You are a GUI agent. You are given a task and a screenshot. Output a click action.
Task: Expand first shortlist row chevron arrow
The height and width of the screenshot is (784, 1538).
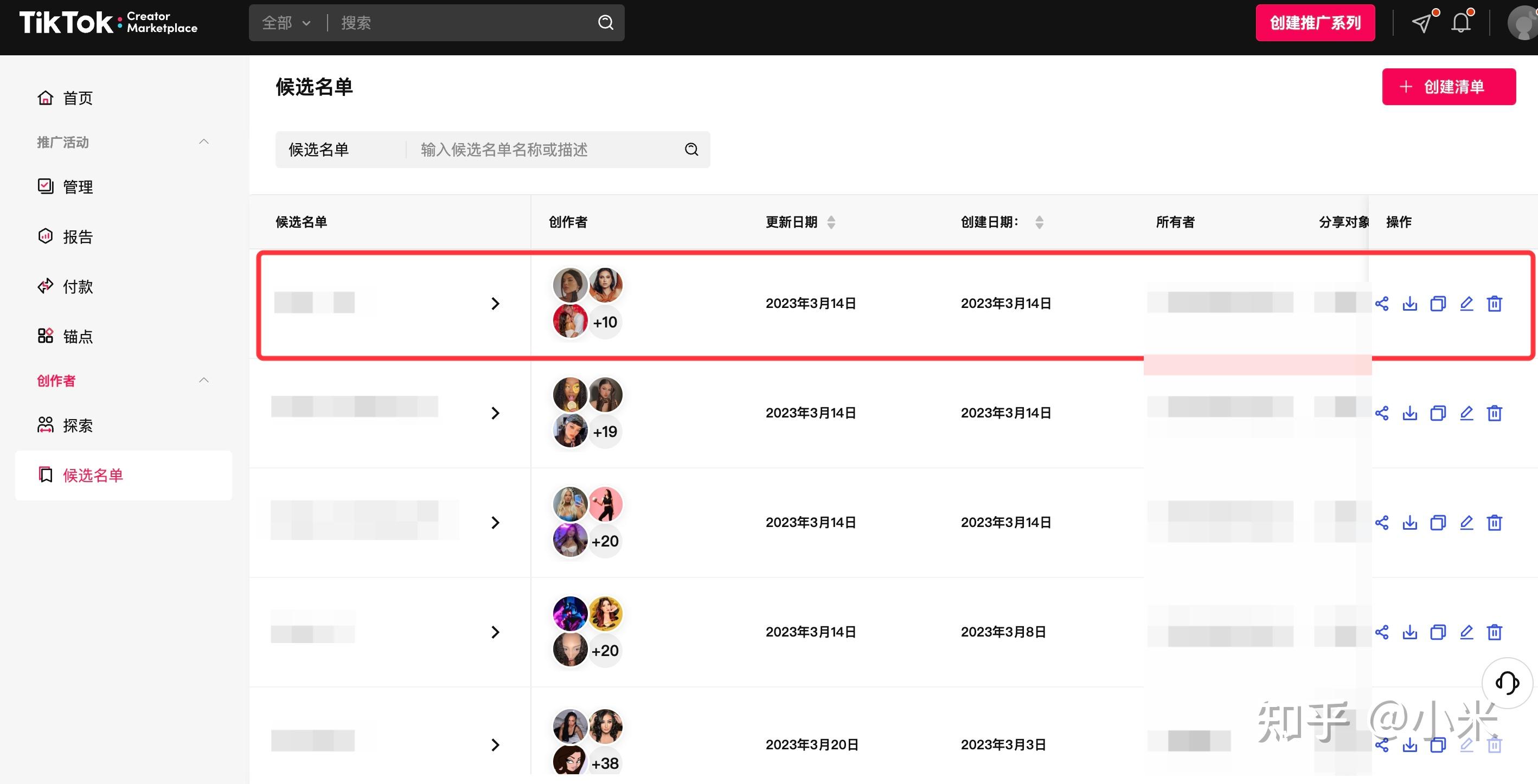(x=495, y=303)
